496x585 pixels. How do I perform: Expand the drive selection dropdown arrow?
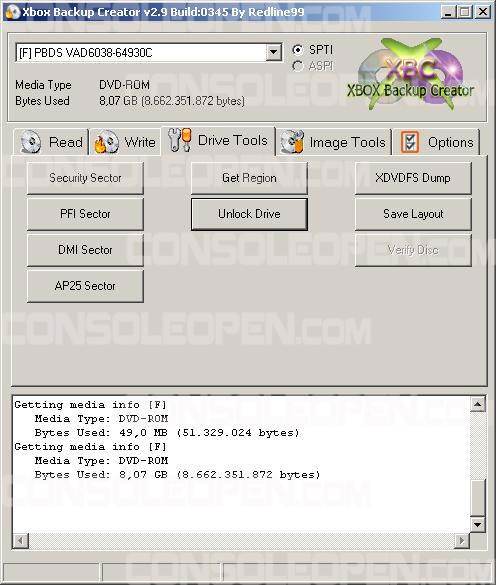(x=274, y=53)
